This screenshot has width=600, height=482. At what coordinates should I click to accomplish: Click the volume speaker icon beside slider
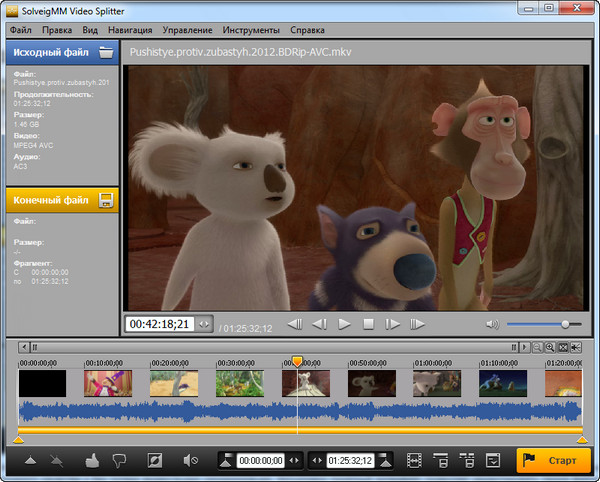point(492,324)
